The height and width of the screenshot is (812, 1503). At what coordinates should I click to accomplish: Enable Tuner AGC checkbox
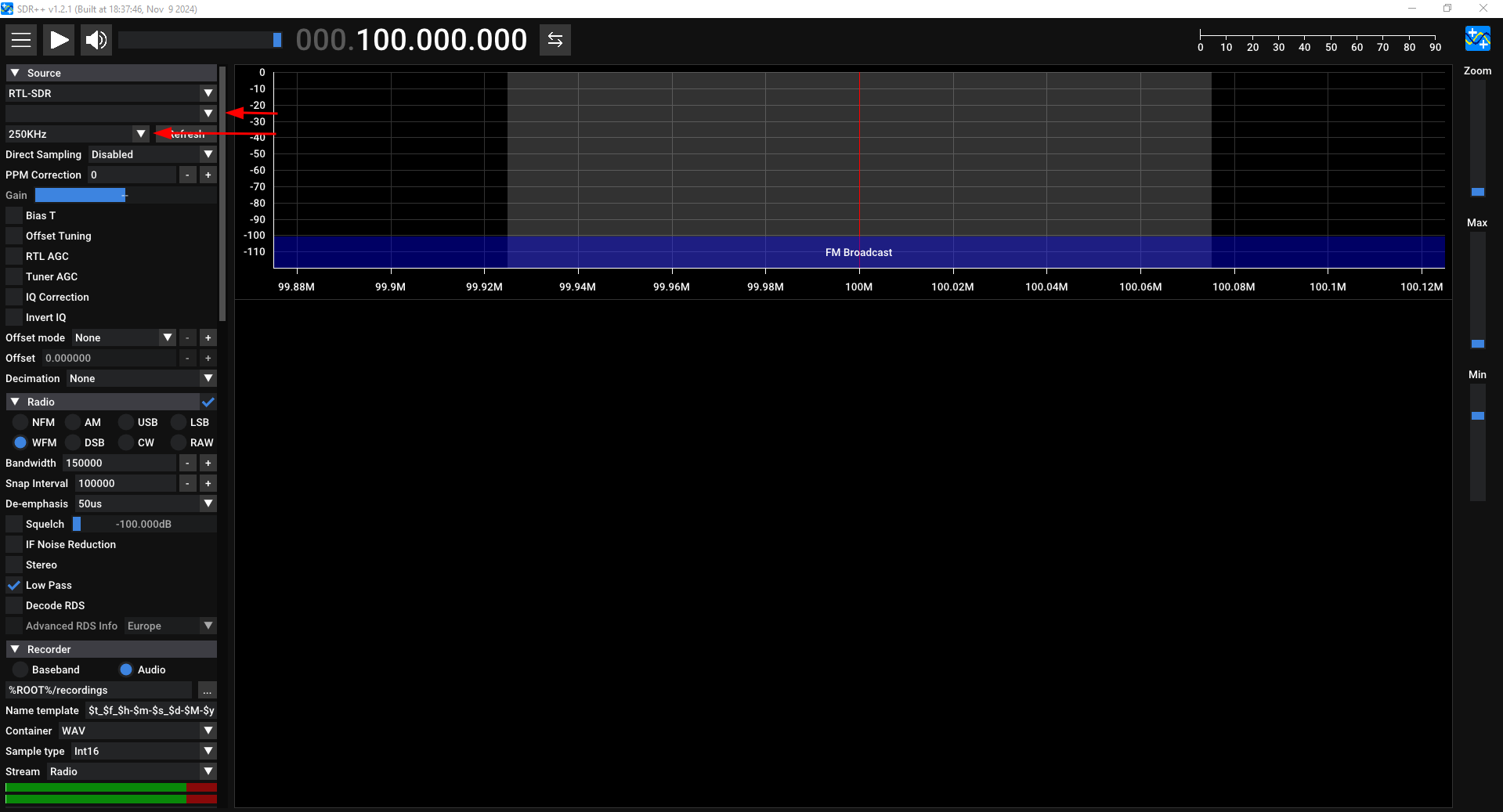(14, 276)
